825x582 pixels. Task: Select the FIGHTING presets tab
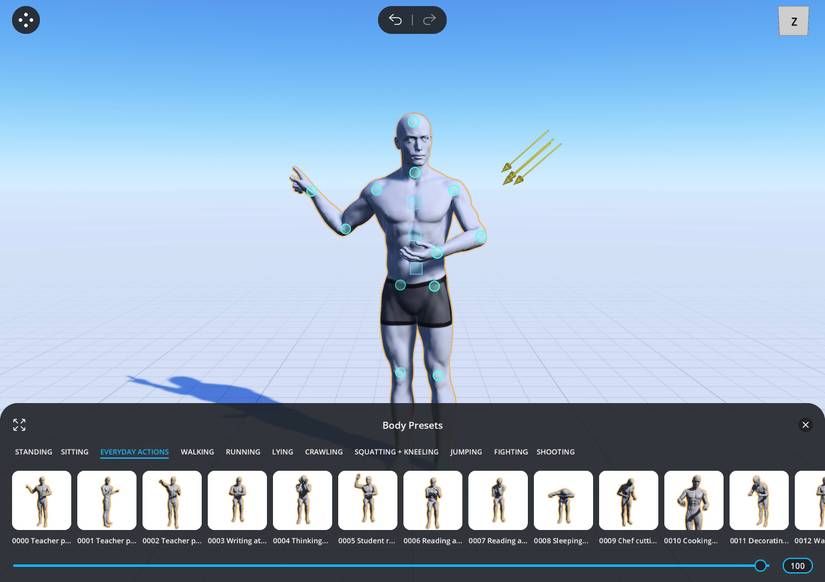(510, 450)
